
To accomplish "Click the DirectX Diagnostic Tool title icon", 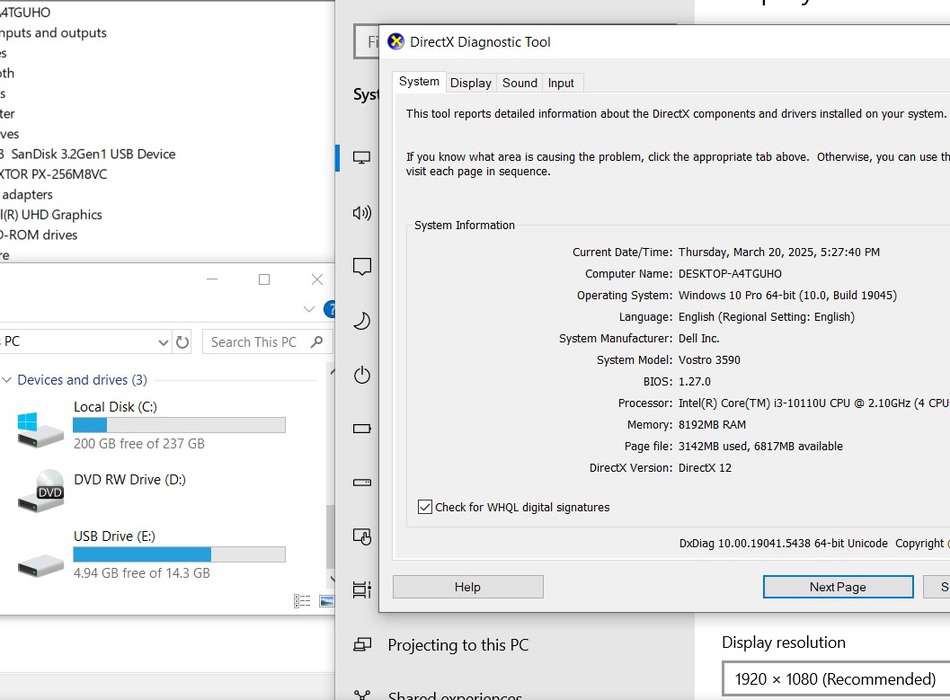I will pos(396,42).
